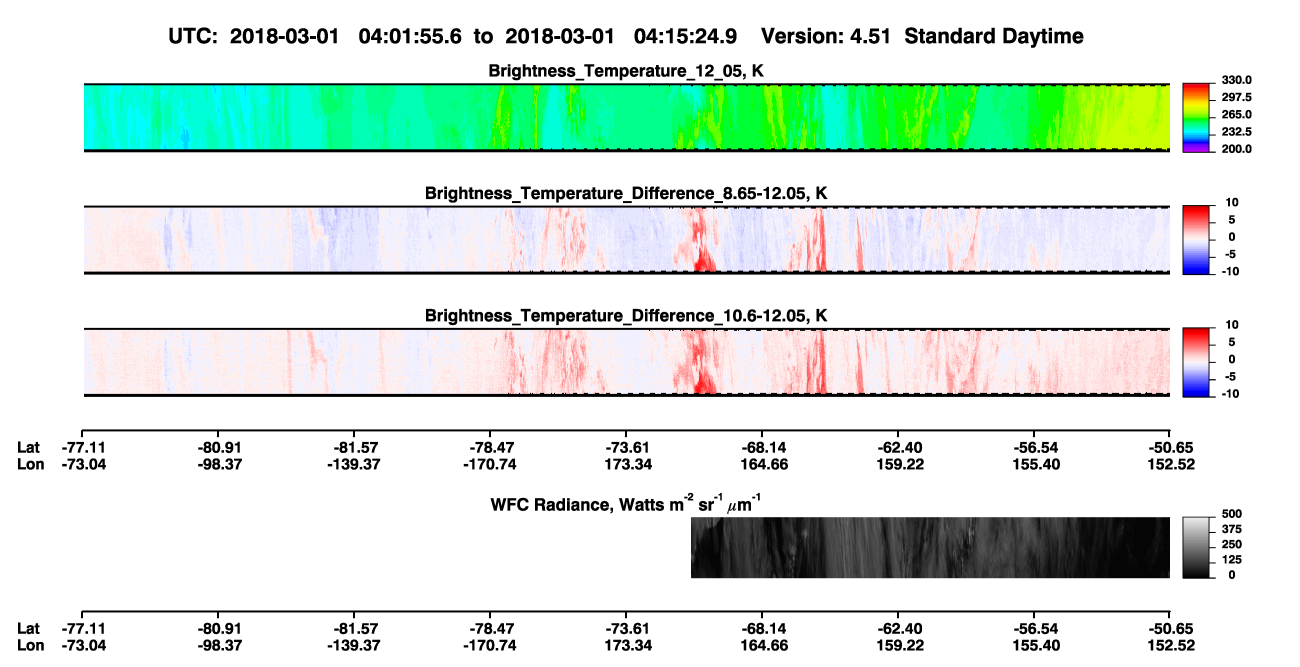Click the 10.6-12.05 difference plot title

pos(626,316)
